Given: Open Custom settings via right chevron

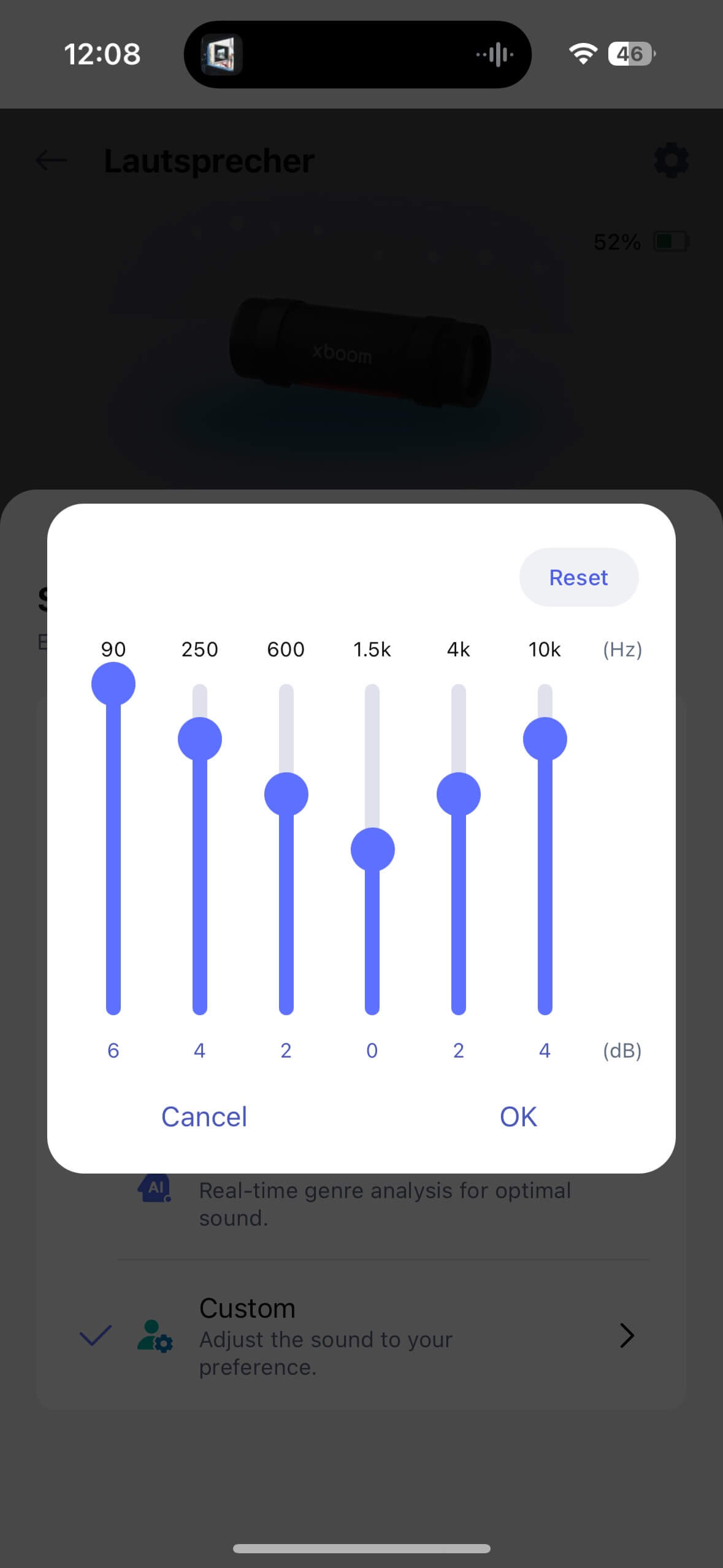Looking at the screenshot, I should 626,1335.
